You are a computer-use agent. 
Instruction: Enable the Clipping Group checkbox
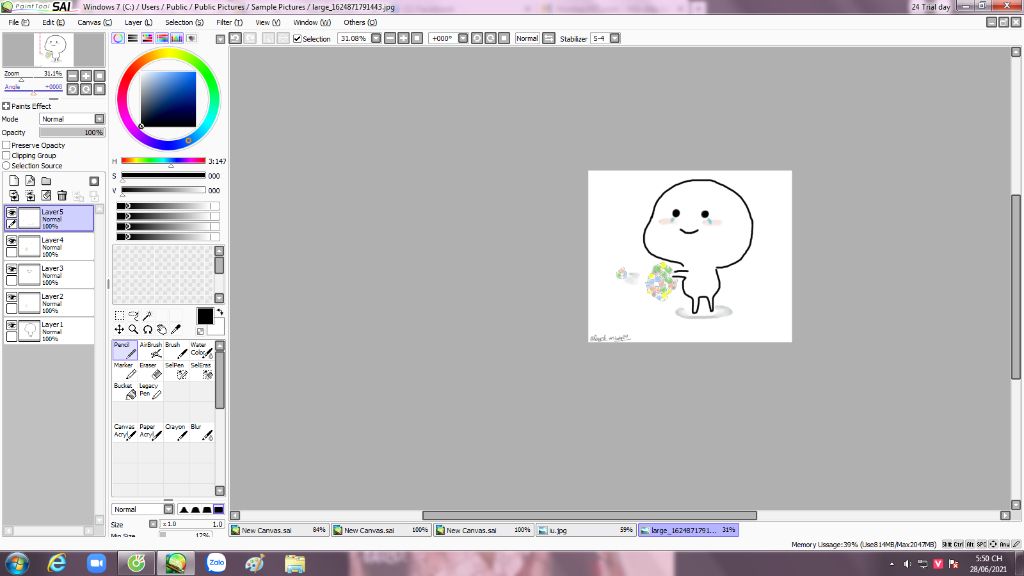click(x=7, y=155)
